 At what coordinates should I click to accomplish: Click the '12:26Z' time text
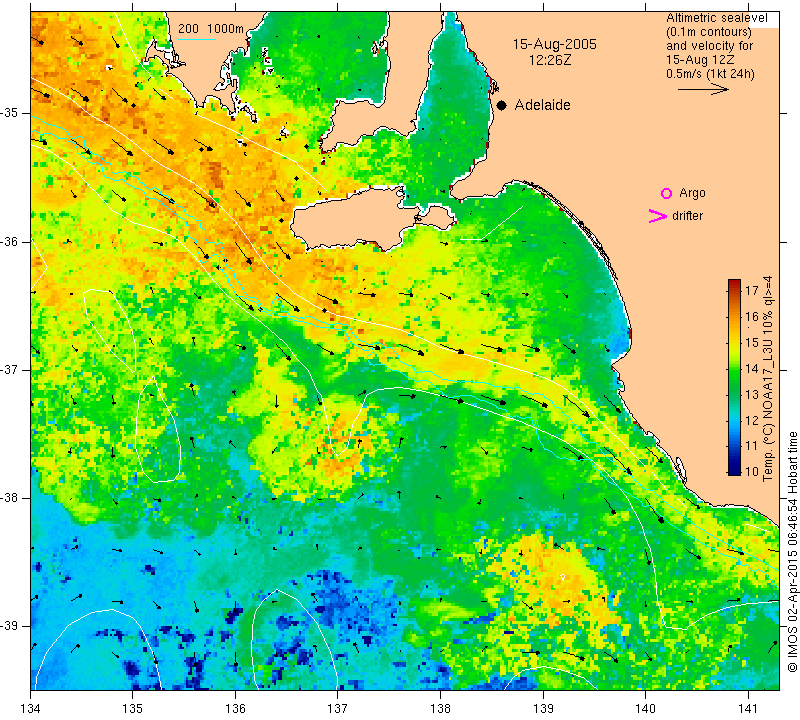pyautogui.click(x=549, y=60)
